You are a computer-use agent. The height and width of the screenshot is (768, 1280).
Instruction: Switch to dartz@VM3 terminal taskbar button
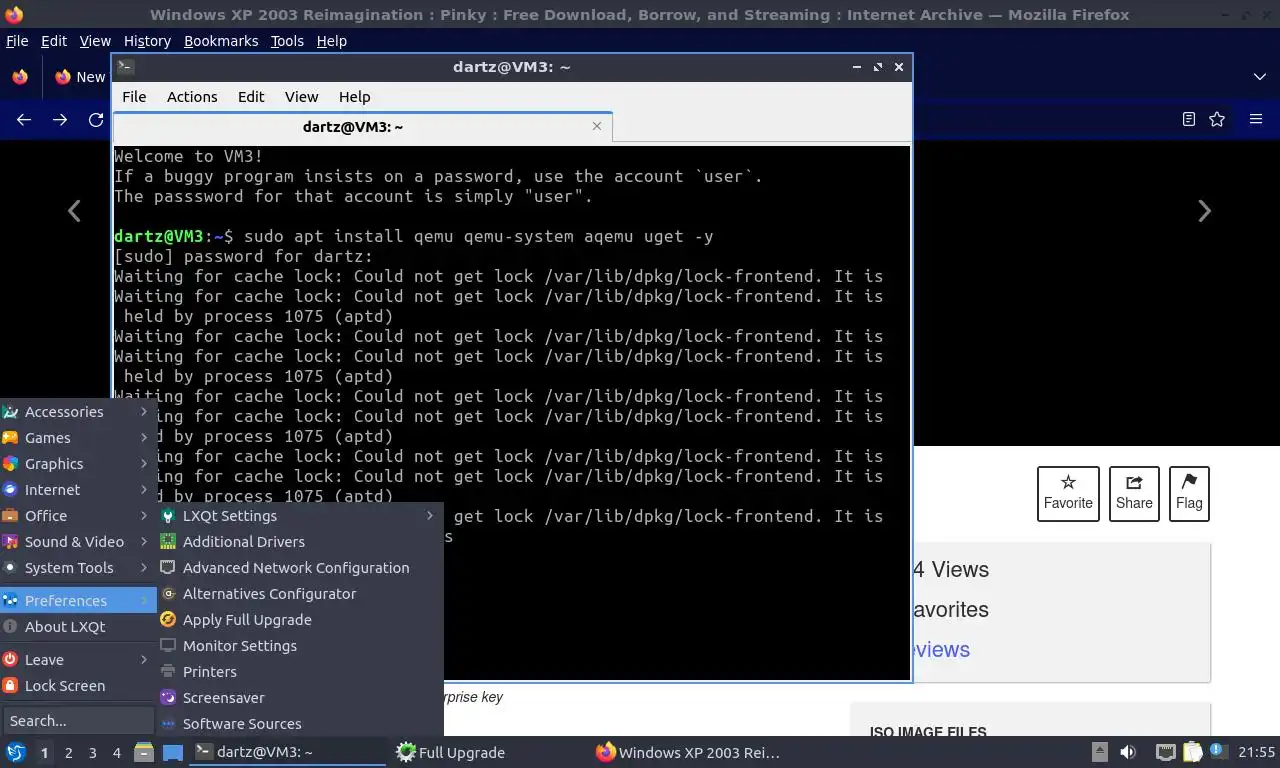(288, 752)
